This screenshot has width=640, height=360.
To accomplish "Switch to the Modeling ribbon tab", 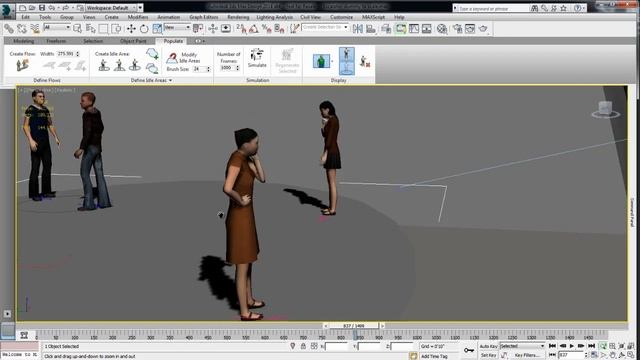I will click(x=24, y=41).
